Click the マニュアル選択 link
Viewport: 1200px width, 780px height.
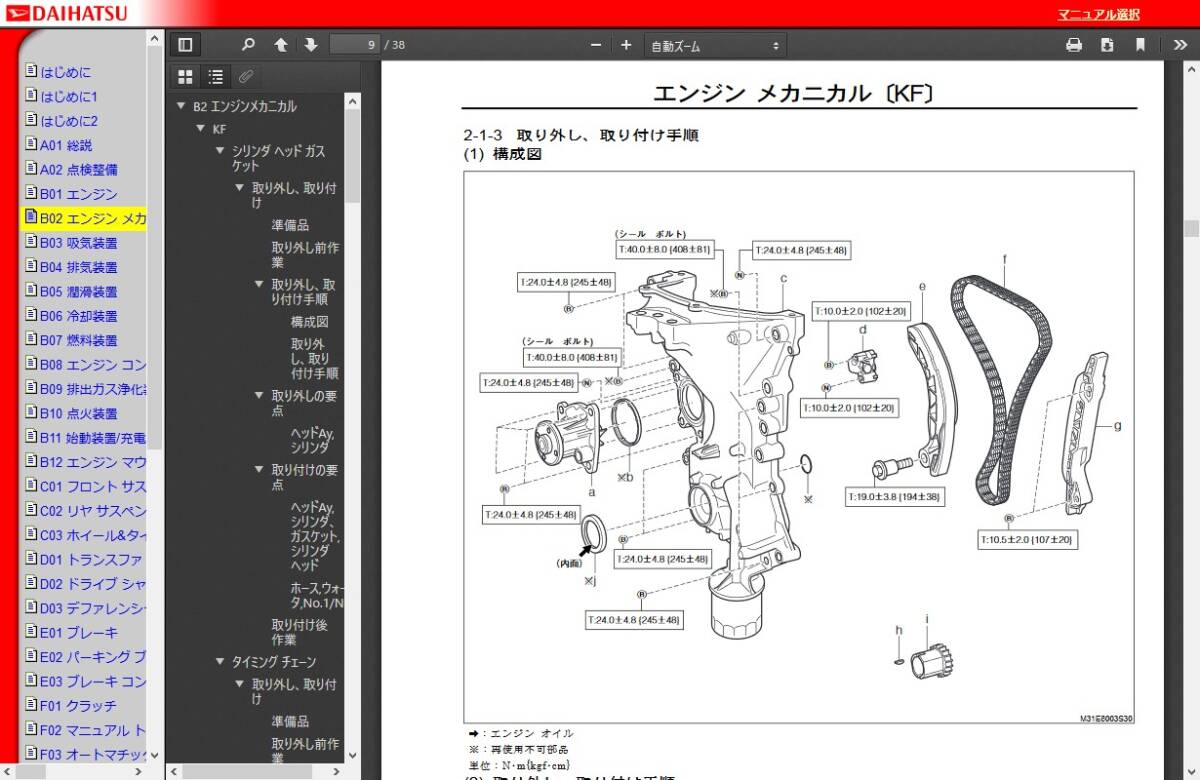1098,14
